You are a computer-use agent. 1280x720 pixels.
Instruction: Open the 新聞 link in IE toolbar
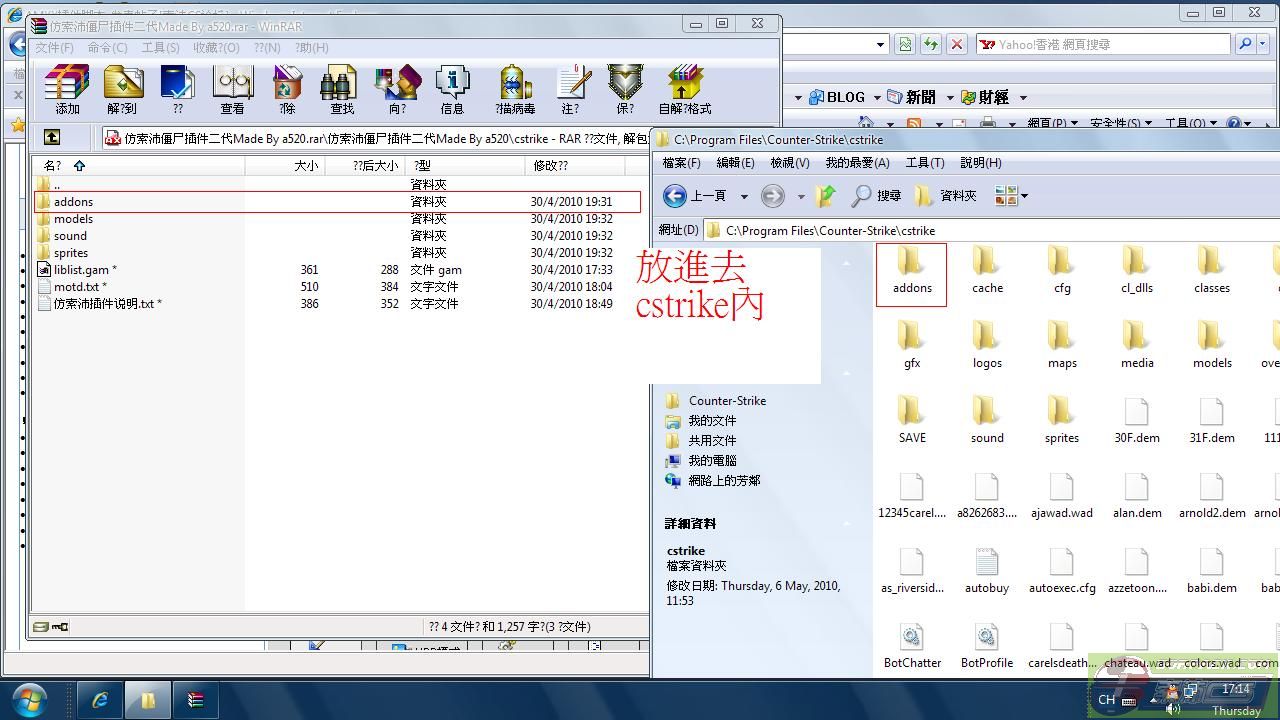(x=912, y=97)
